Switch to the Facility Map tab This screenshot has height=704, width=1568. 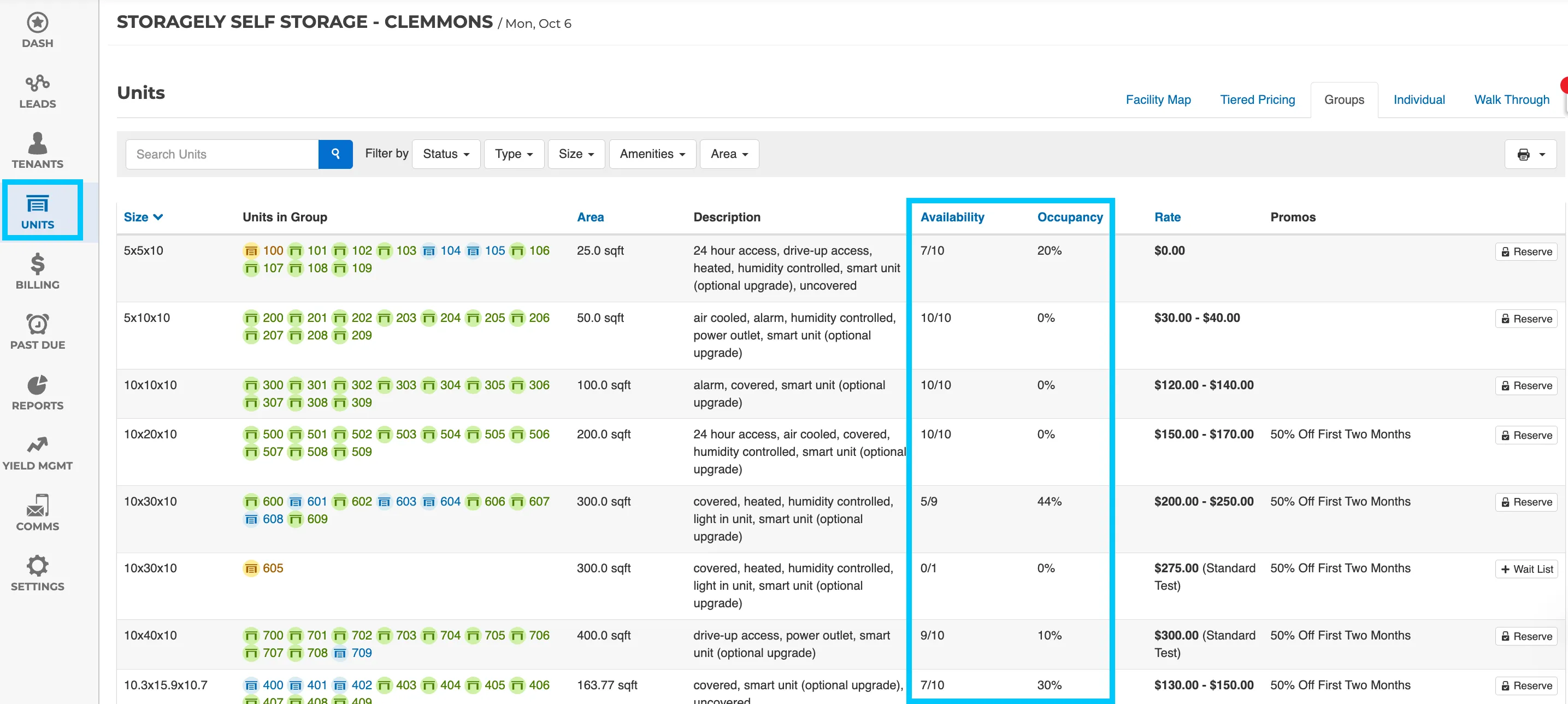pyautogui.click(x=1158, y=100)
